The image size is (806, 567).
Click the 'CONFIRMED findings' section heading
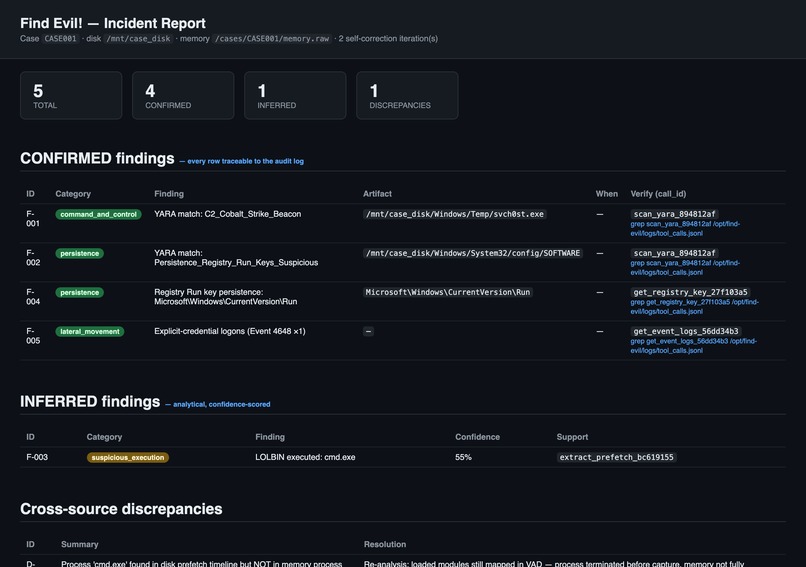[97, 158]
